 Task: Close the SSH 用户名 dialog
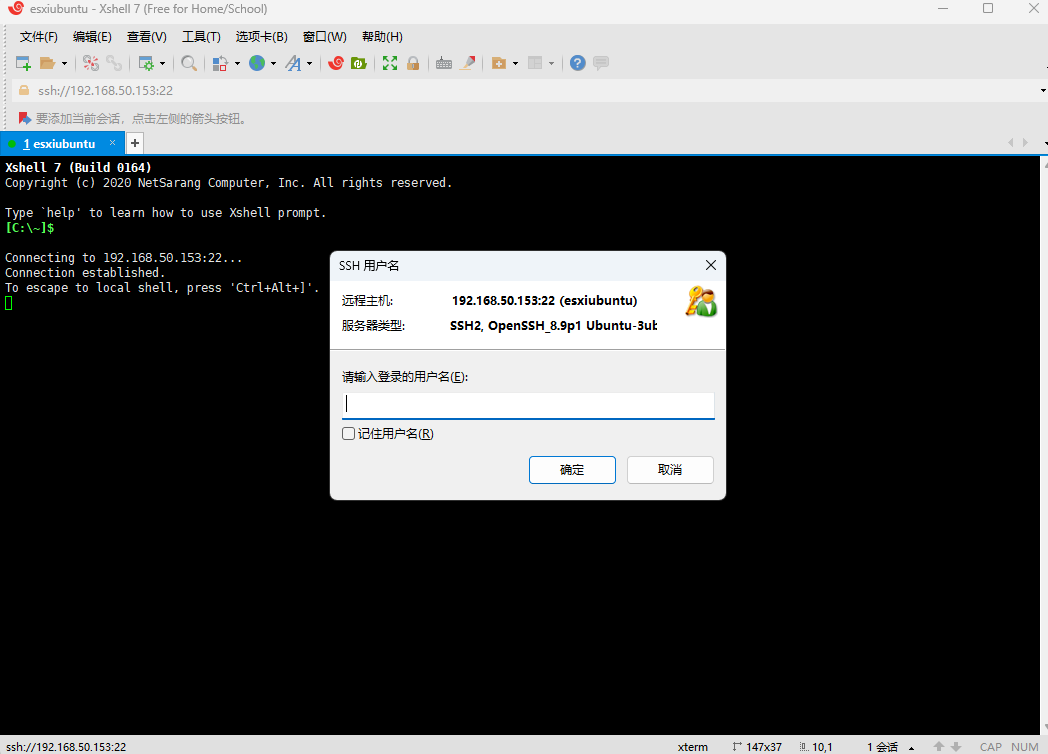[711, 265]
